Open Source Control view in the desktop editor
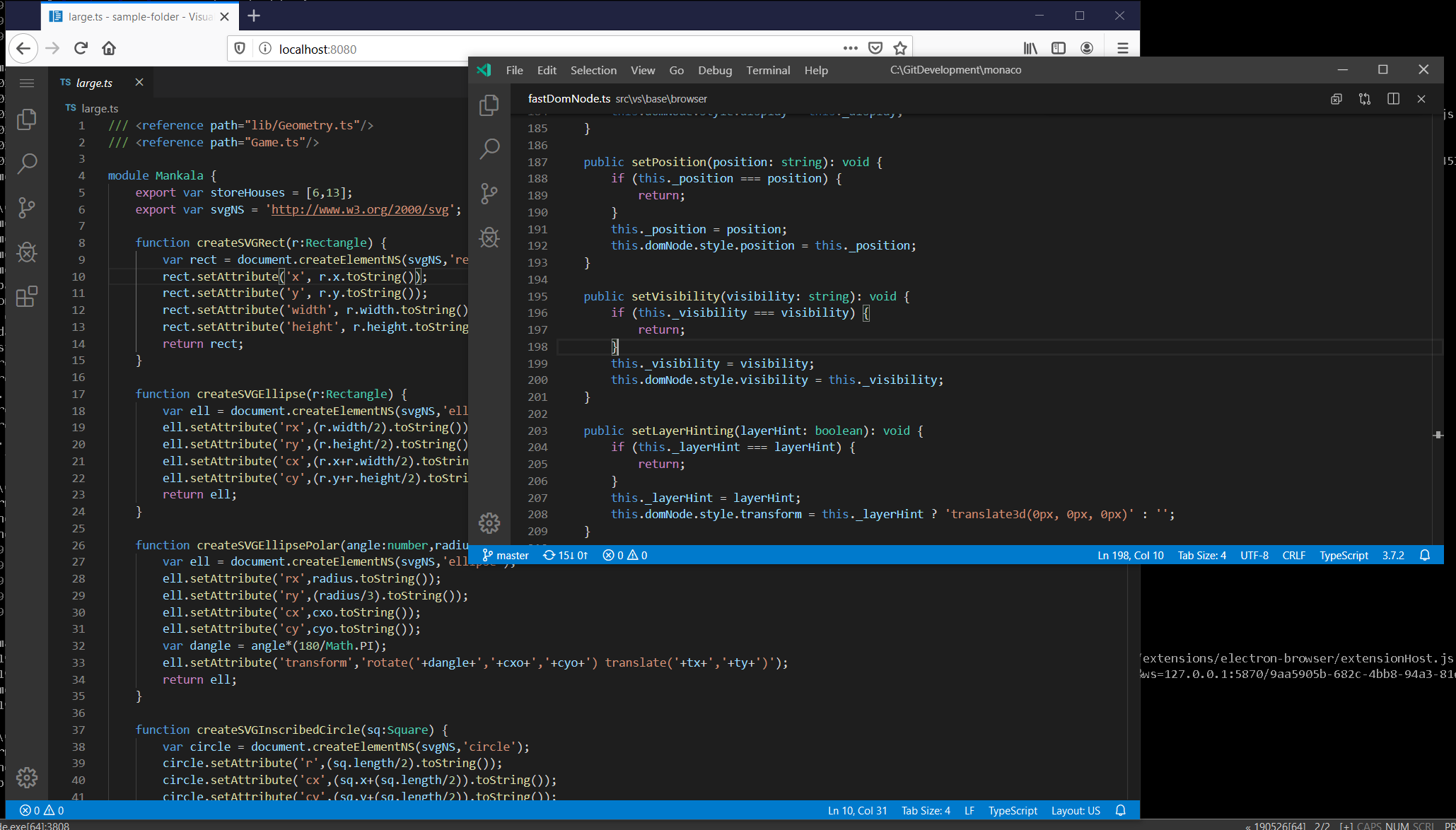Screen dimensions: 1456x830 [x=489, y=193]
